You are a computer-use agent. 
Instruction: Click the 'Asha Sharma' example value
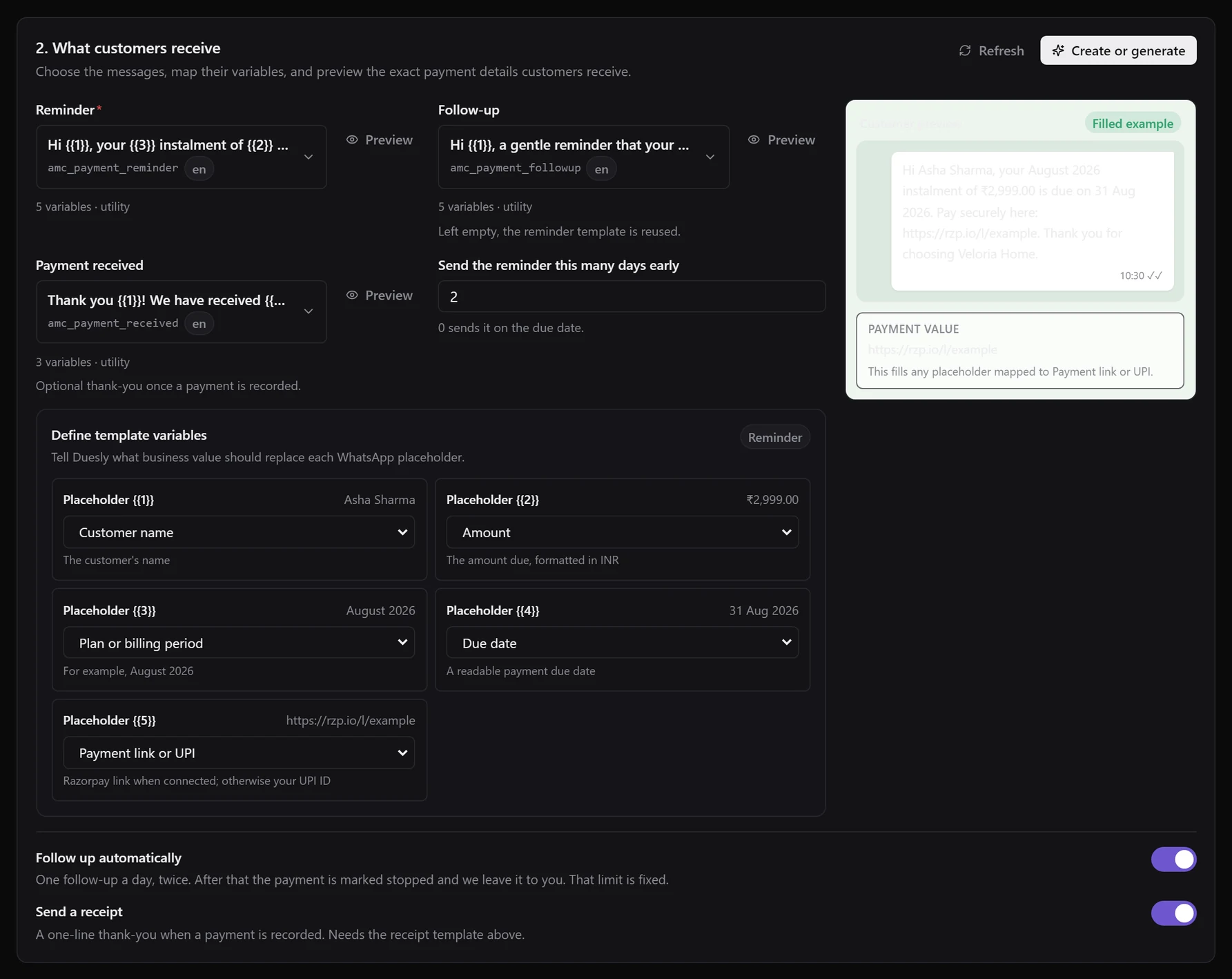[x=380, y=500]
